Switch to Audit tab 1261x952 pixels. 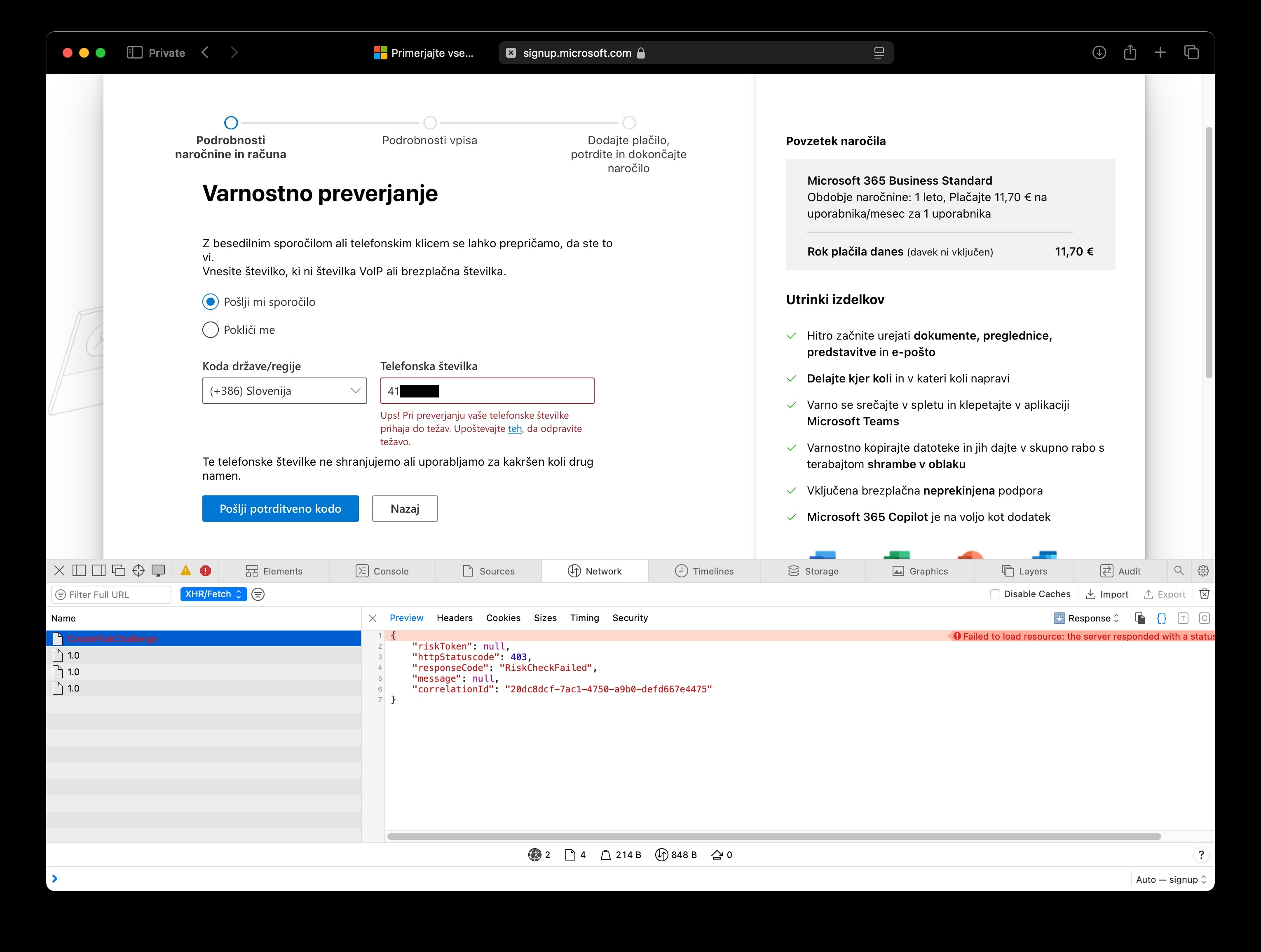[x=1120, y=571]
